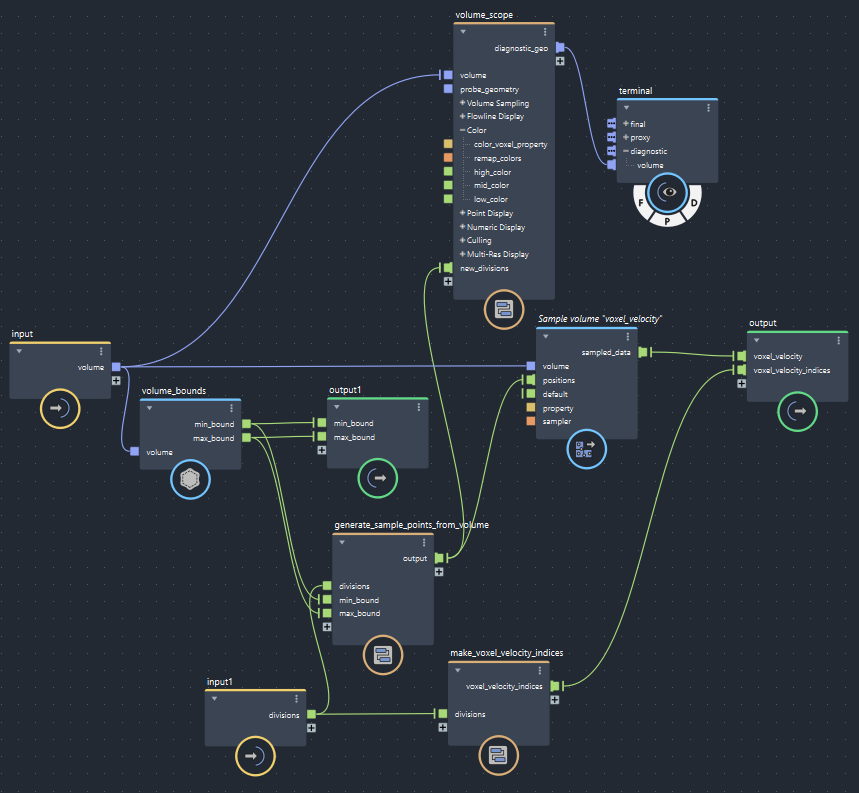Image resolution: width=859 pixels, height=793 pixels.
Task: Click the input1 node arrow icon
Action: tap(254, 756)
